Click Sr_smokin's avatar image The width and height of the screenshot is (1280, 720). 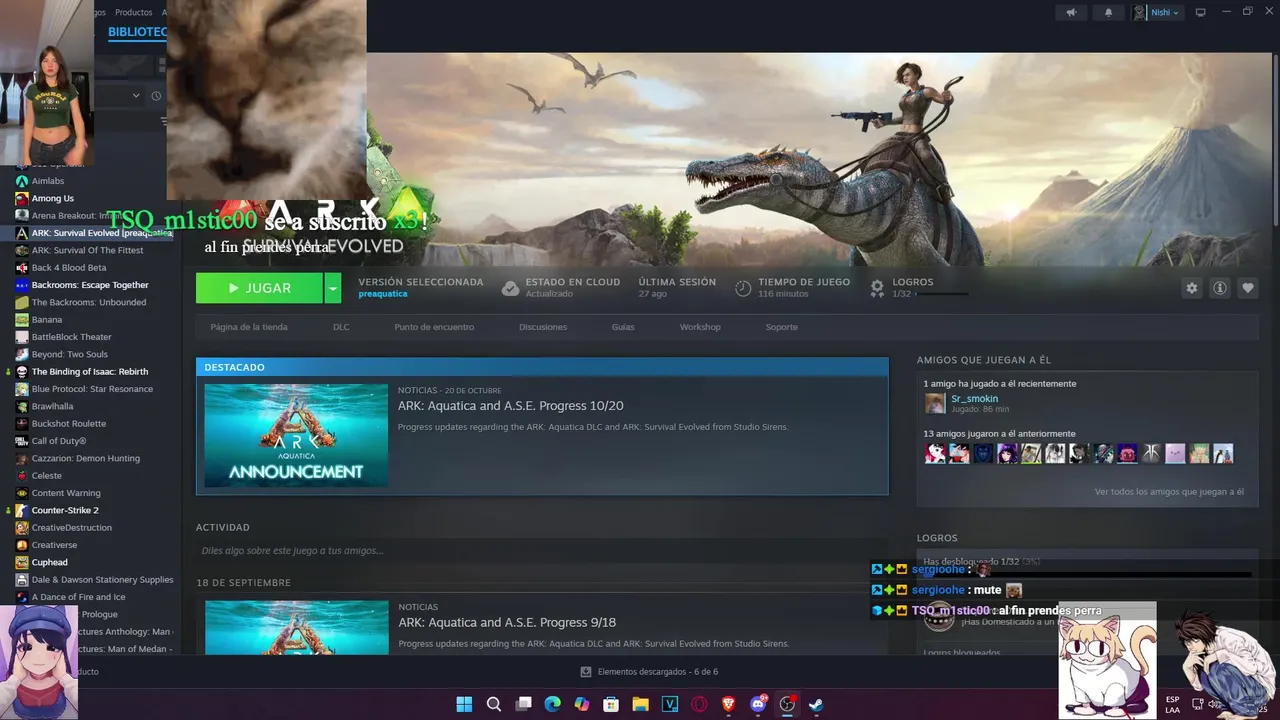point(935,403)
